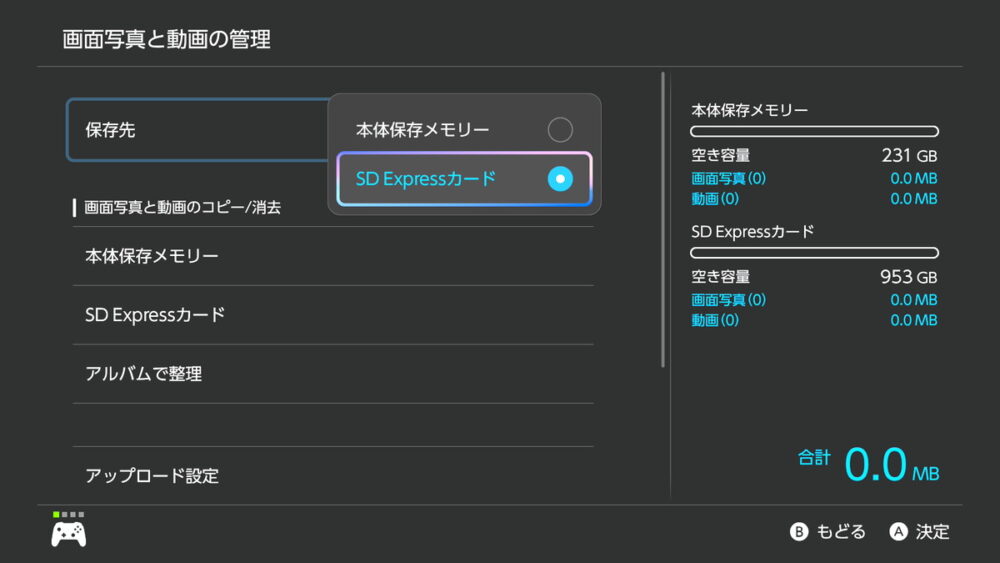Choose SD Expressカード option in the popup
1000x563 pixels.
(x=426, y=179)
